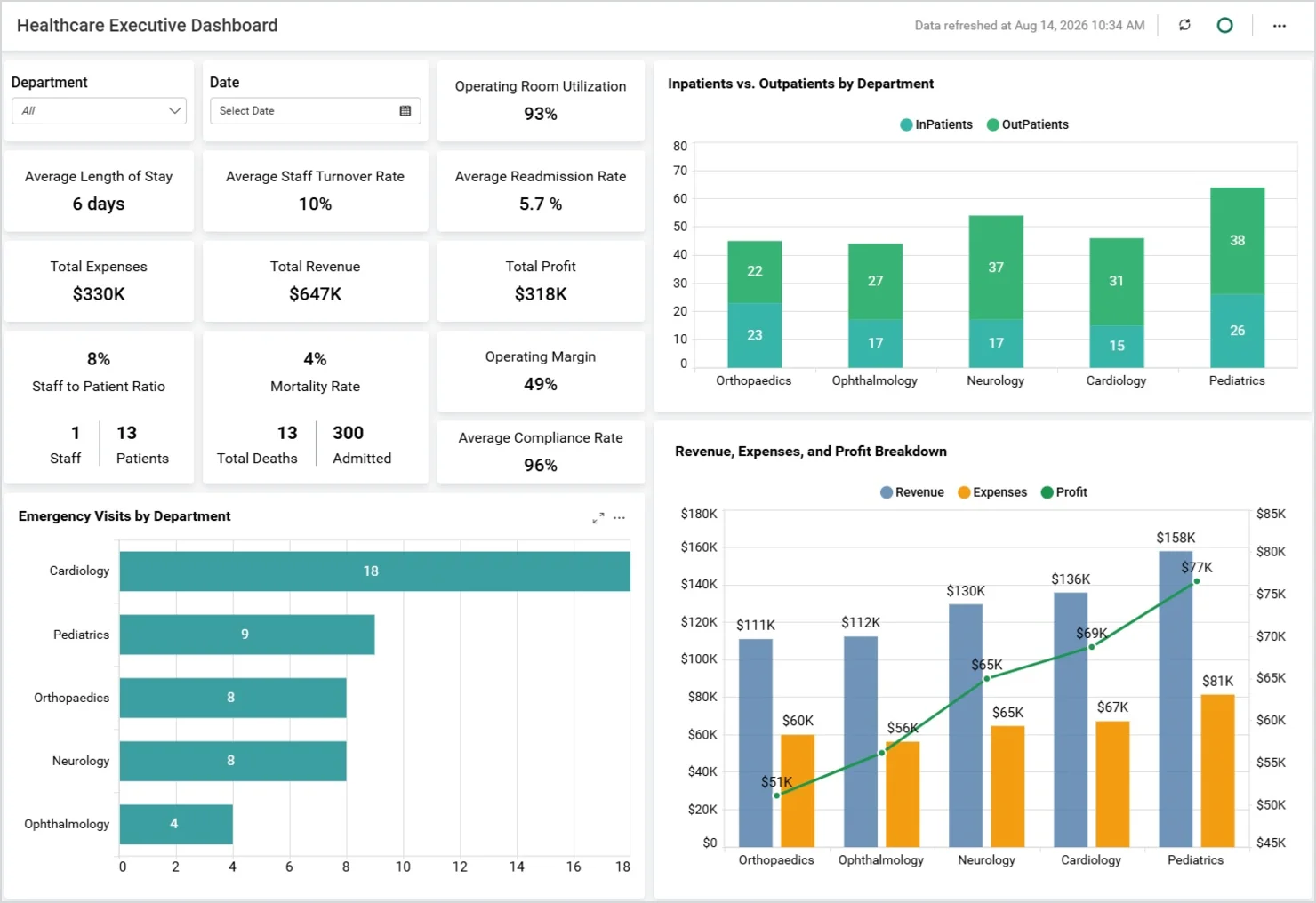
Task: Click the Average Staff Turnover Rate card
Action: [x=315, y=191]
